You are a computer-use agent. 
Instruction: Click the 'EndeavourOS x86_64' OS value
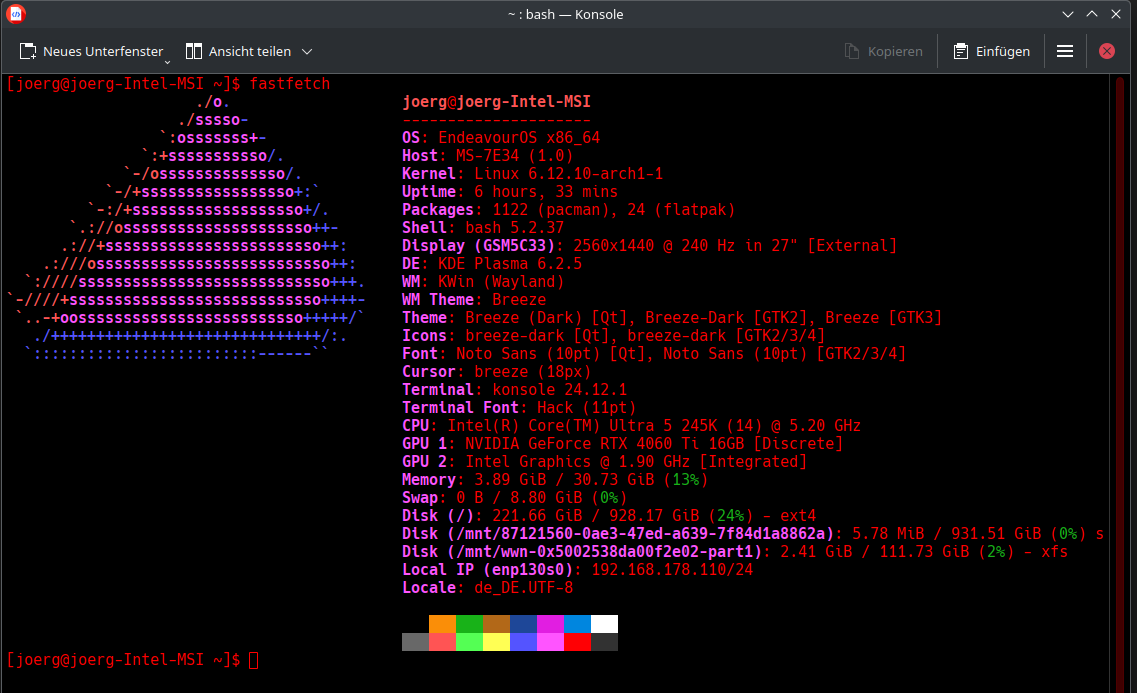pyautogui.click(x=519, y=138)
